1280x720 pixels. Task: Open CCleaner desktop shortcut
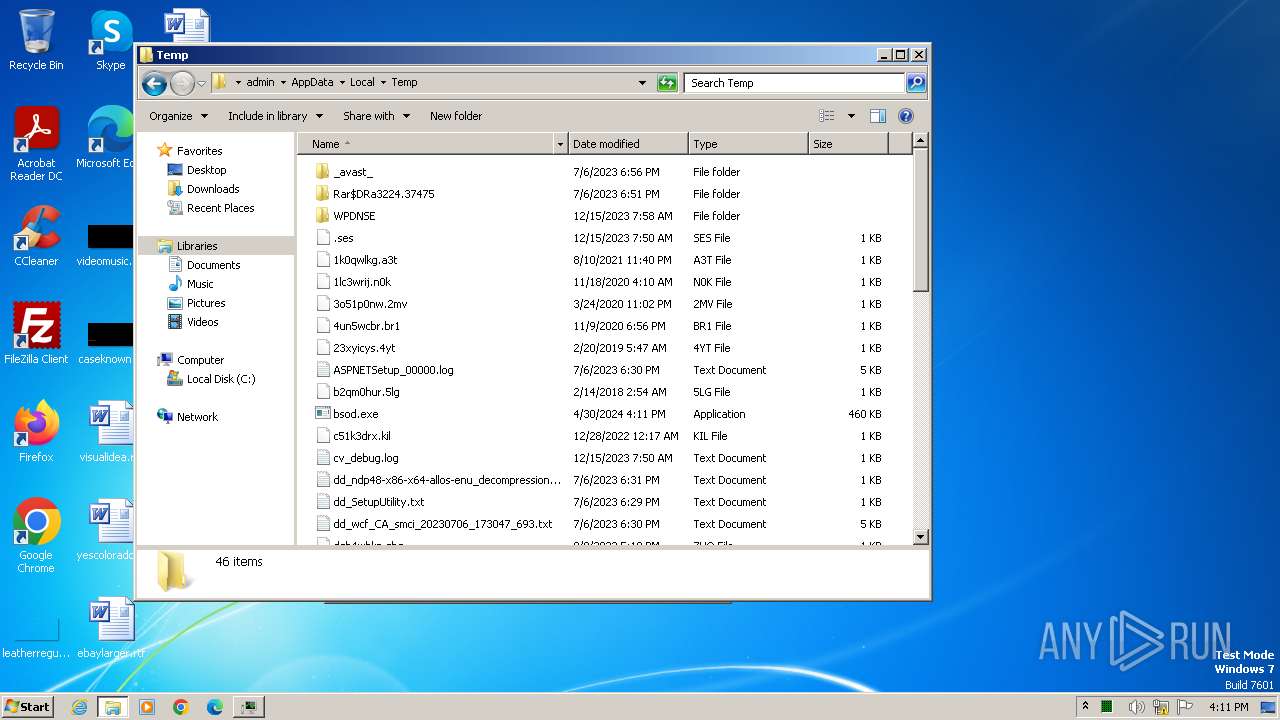coord(36,236)
